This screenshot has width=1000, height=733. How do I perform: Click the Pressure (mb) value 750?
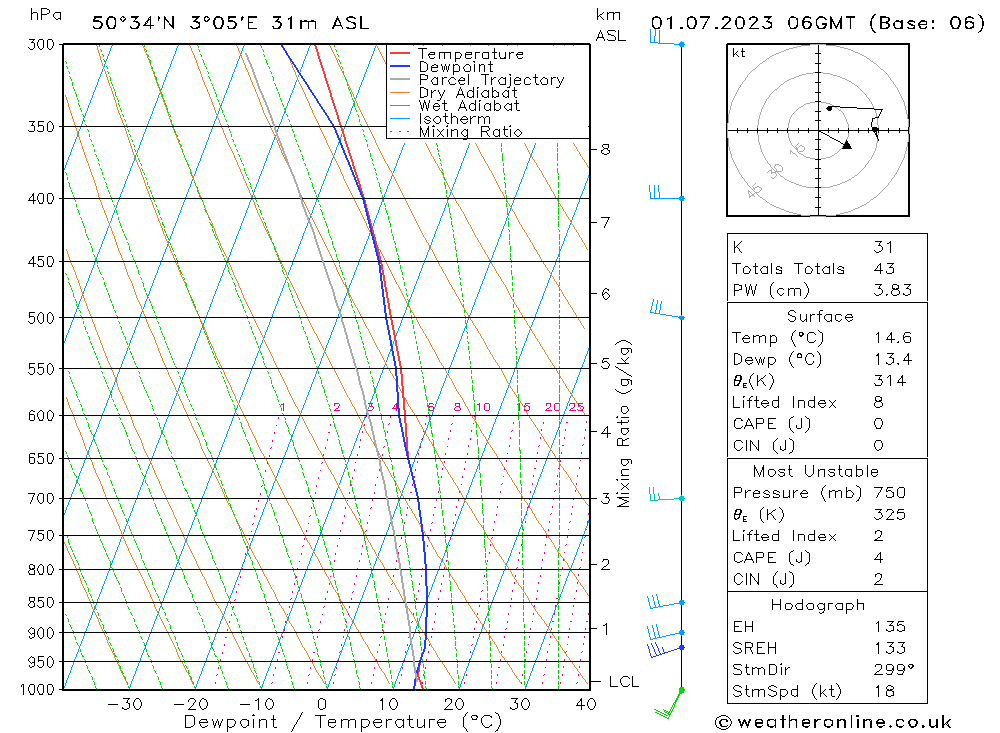(x=890, y=492)
